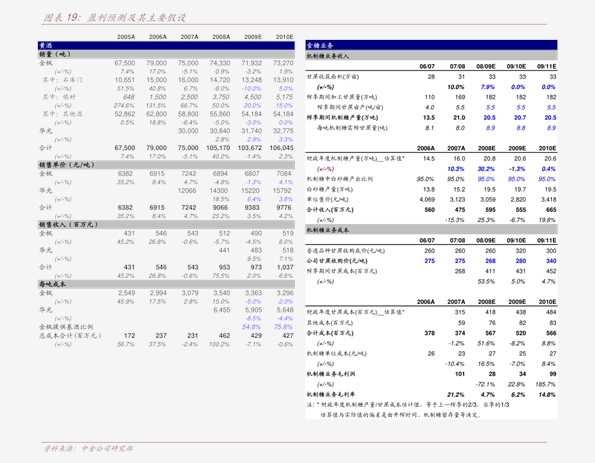
Task: Select the cost value 2,549
Action: [126, 293]
